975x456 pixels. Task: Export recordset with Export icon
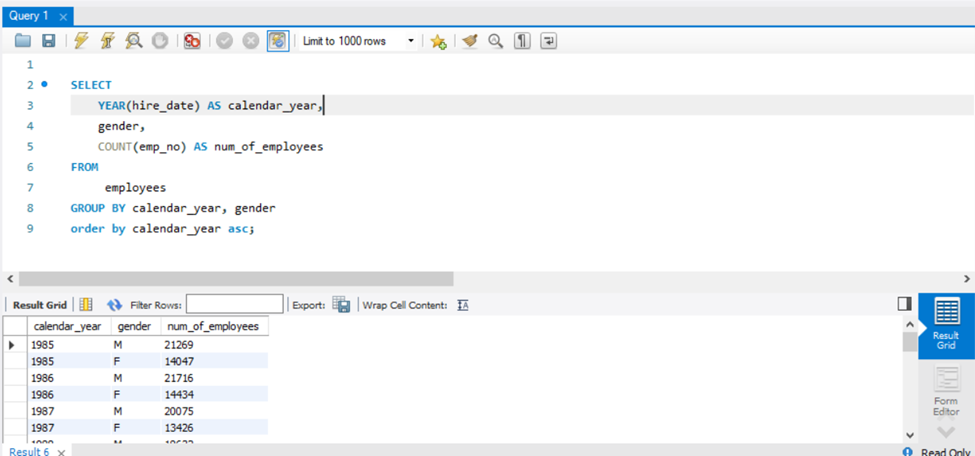(341, 305)
